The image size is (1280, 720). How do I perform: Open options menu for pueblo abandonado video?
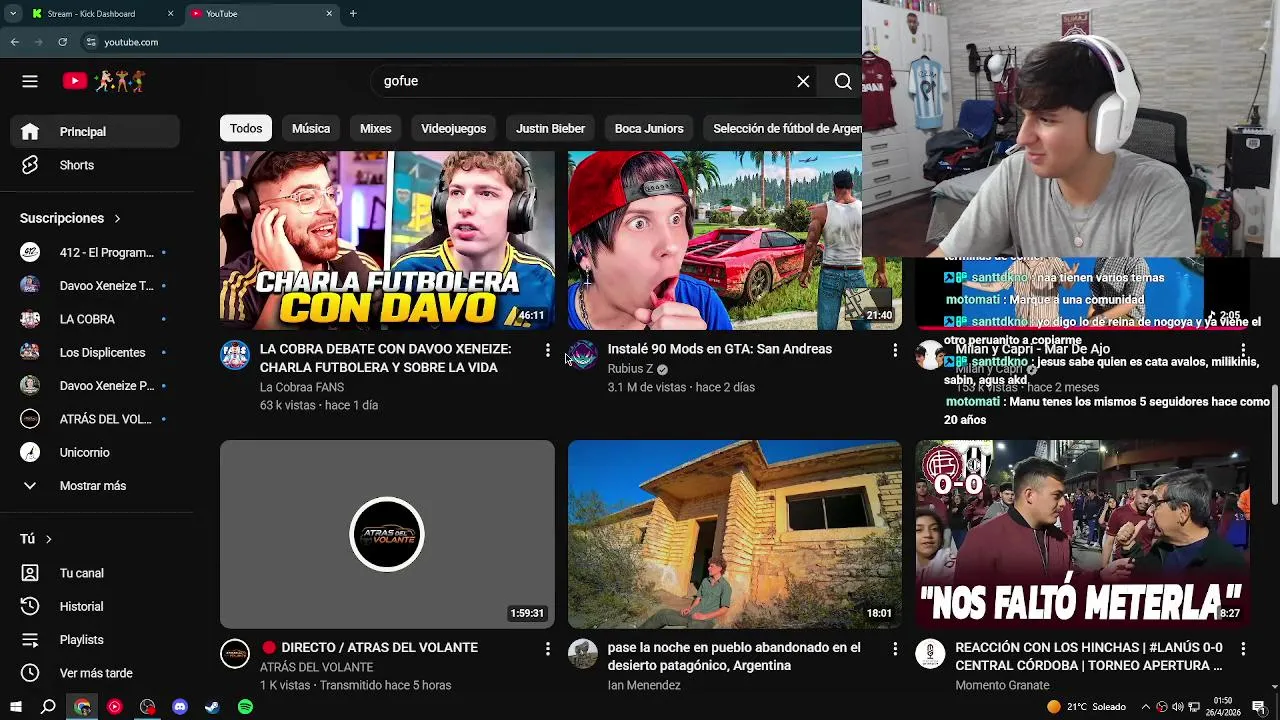coord(895,649)
